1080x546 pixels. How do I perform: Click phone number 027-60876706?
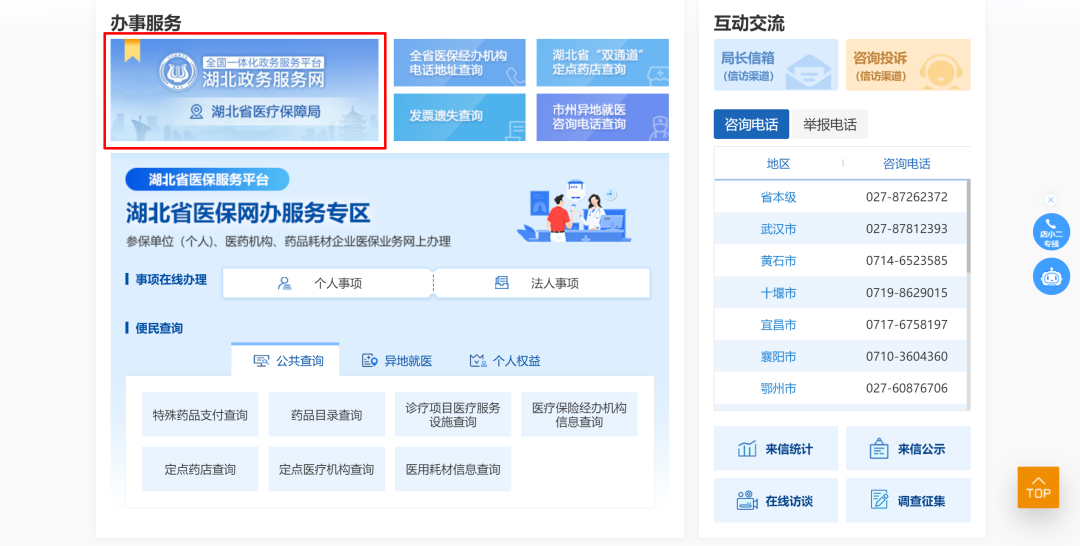[906, 388]
